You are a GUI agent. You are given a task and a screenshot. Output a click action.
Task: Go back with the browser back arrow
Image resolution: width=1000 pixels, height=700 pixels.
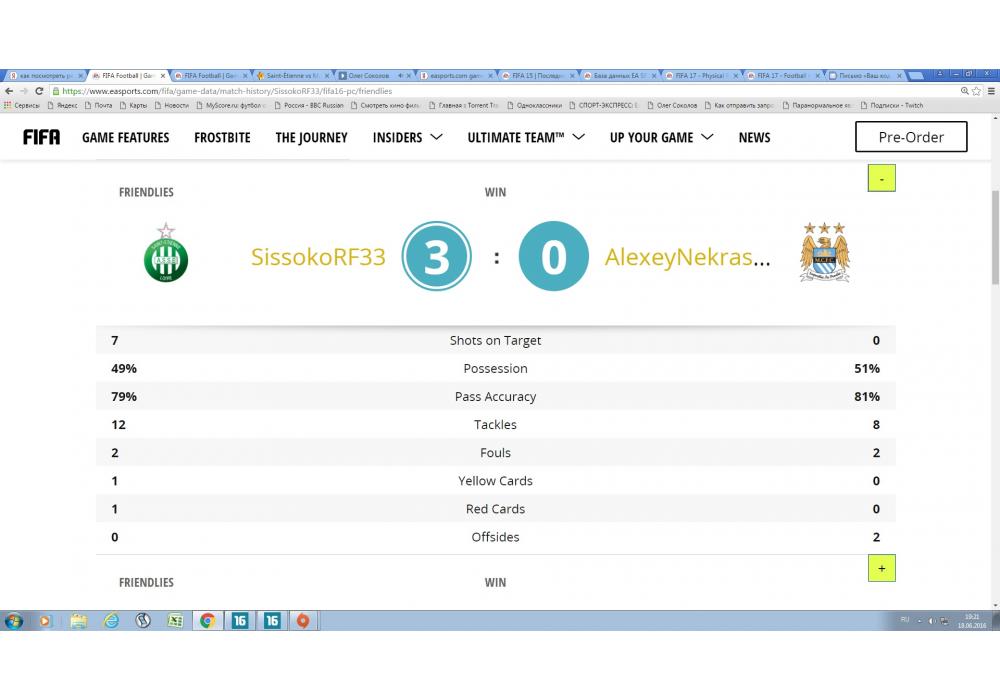click(9, 91)
